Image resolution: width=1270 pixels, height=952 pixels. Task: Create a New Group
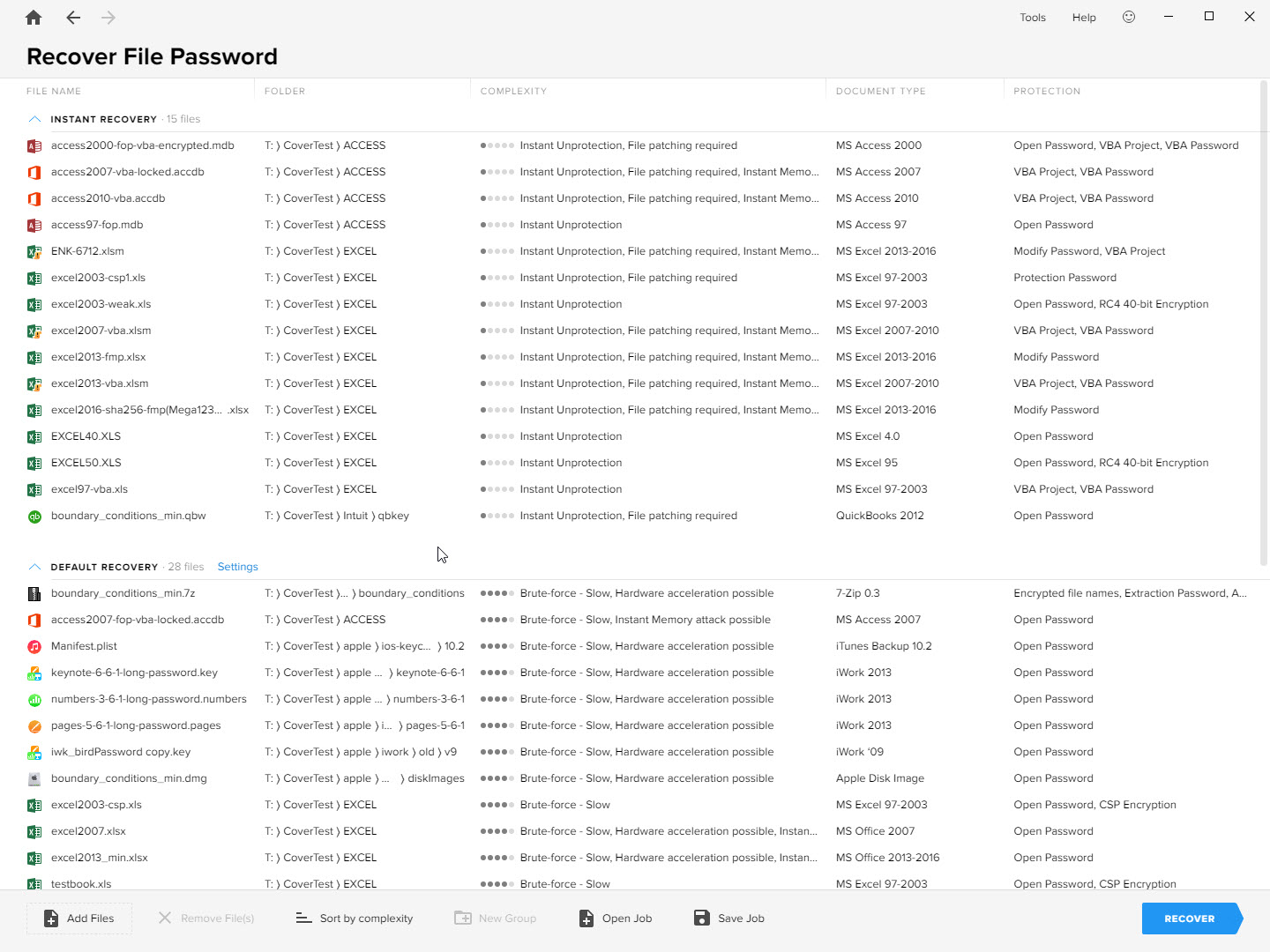[496, 919]
